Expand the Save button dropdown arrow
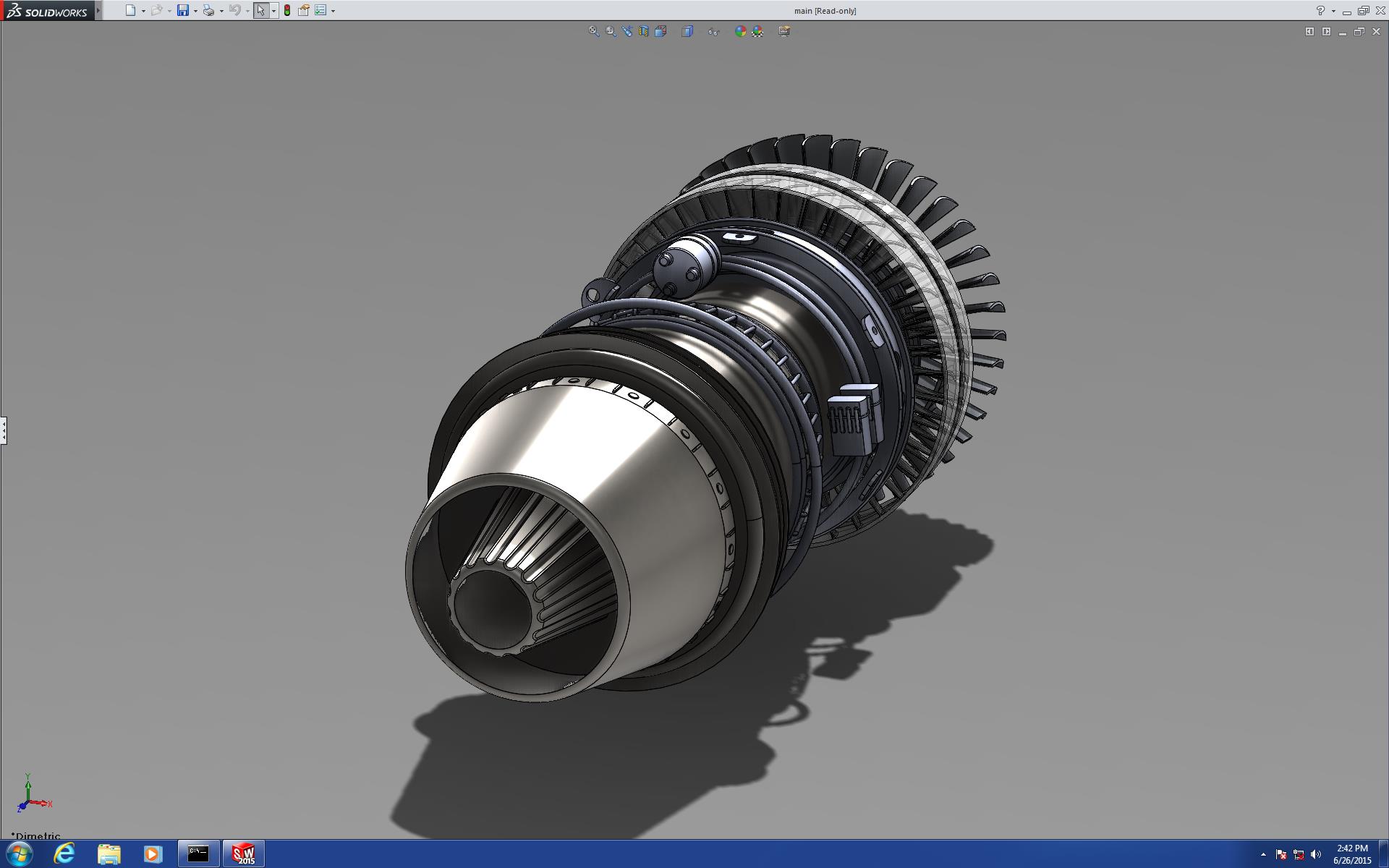 (195, 11)
